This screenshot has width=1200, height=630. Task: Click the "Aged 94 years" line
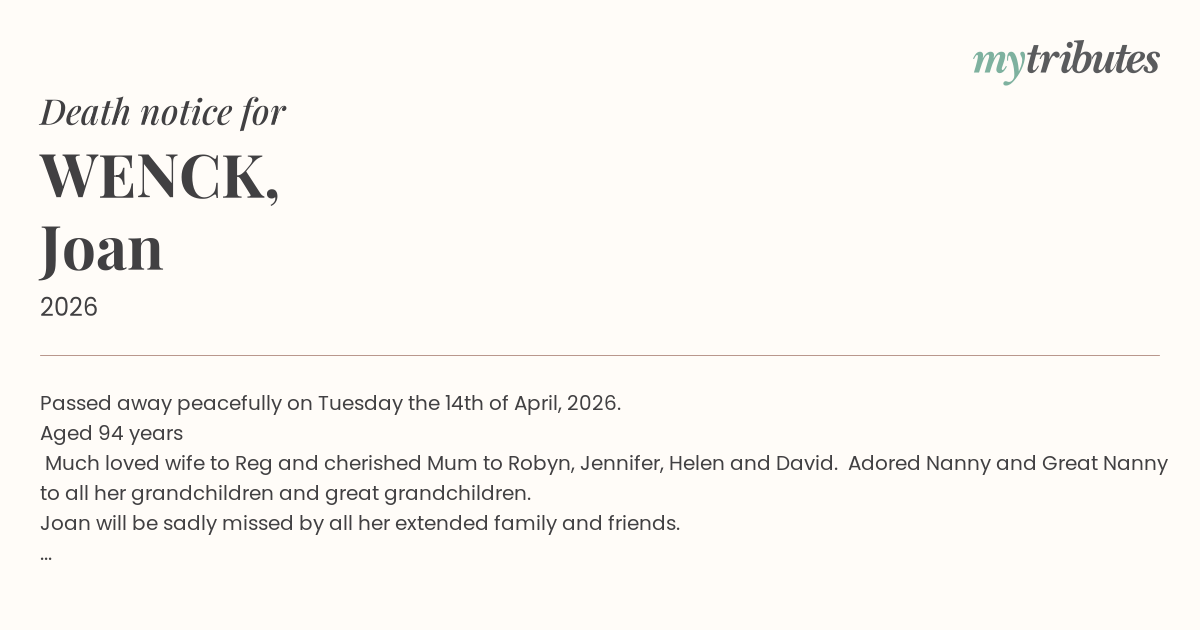[x=111, y=433]
